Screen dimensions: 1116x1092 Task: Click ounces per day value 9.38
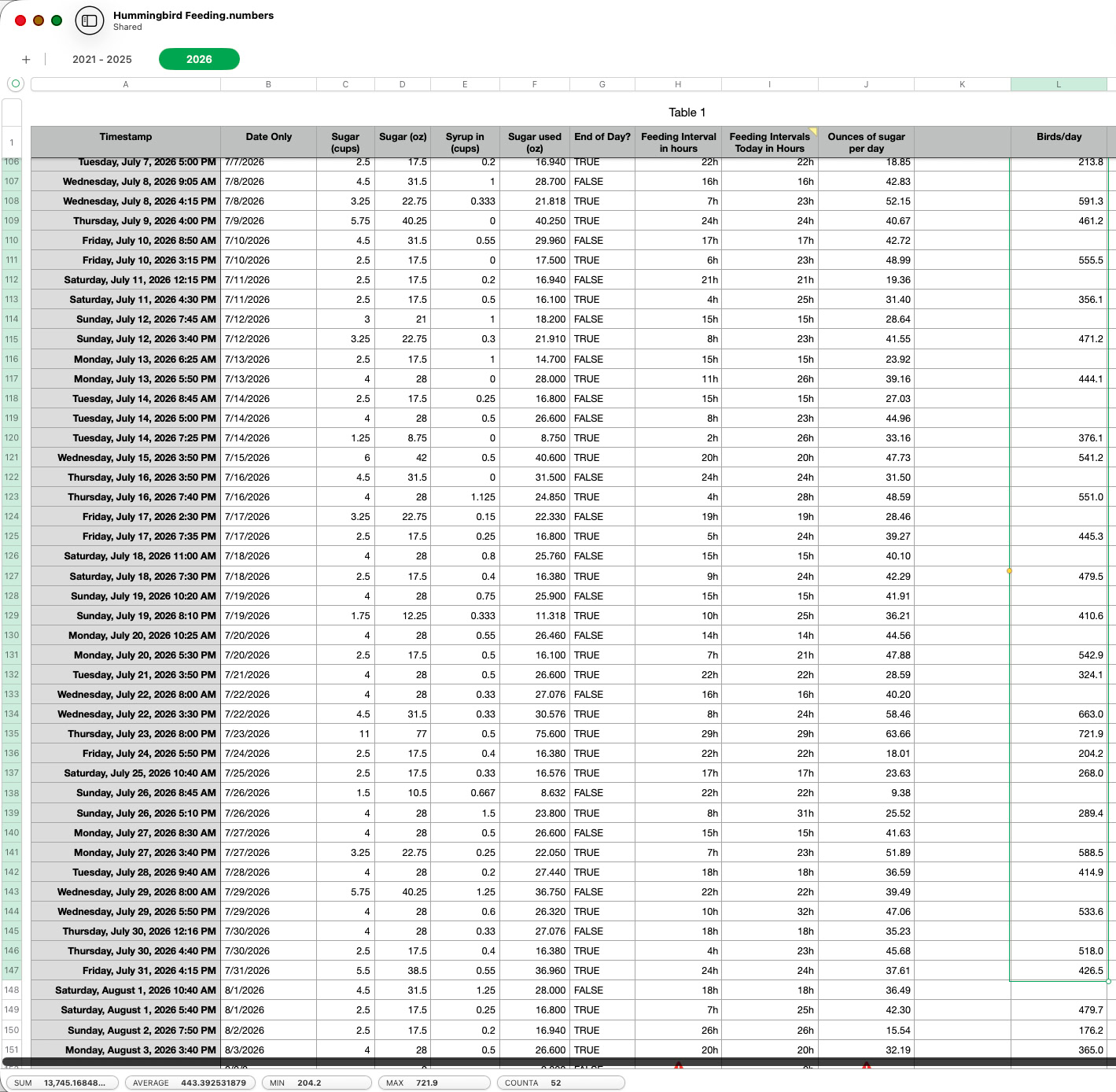[866, 792]
